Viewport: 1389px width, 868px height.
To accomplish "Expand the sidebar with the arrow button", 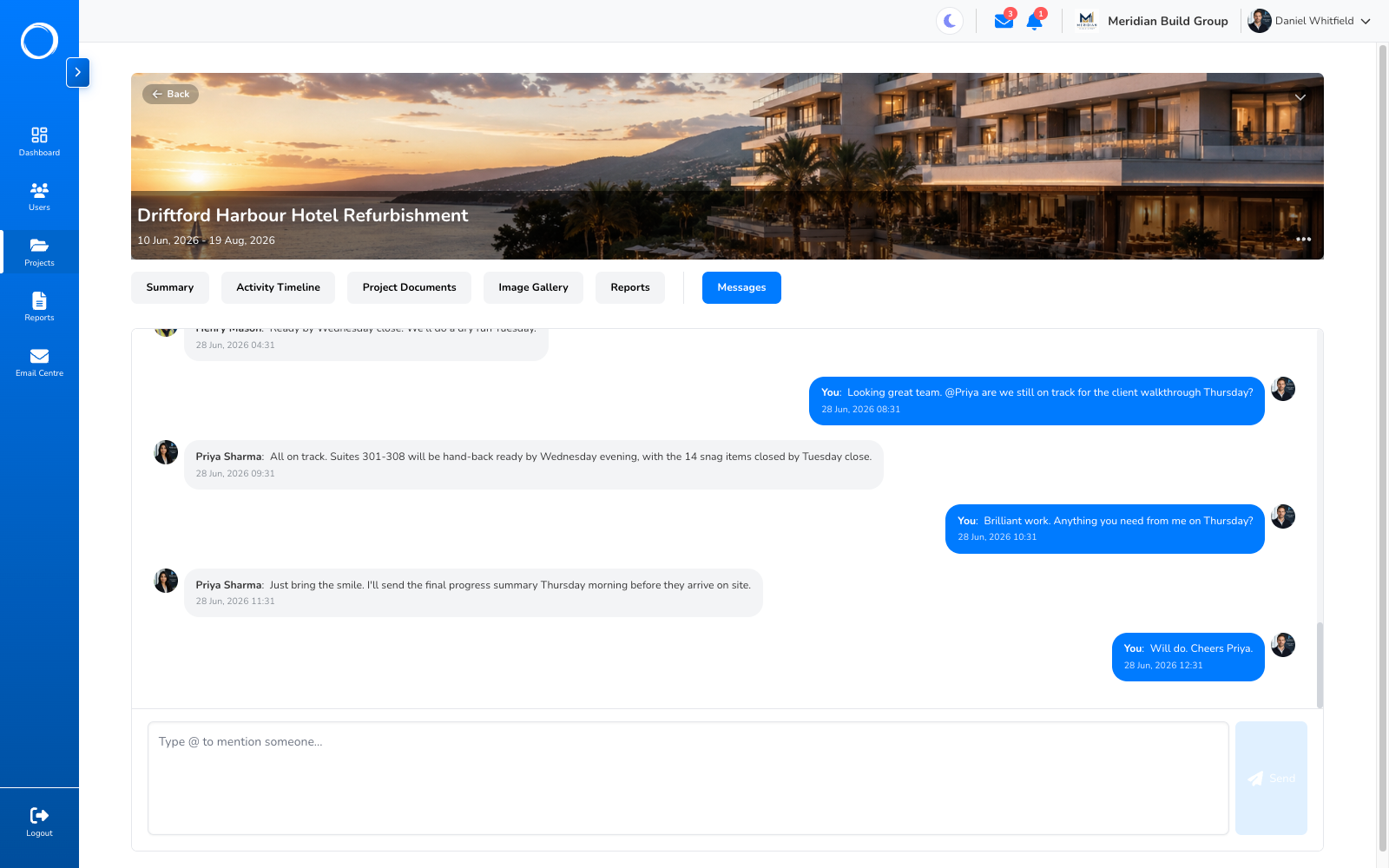I will pos(77,72).
